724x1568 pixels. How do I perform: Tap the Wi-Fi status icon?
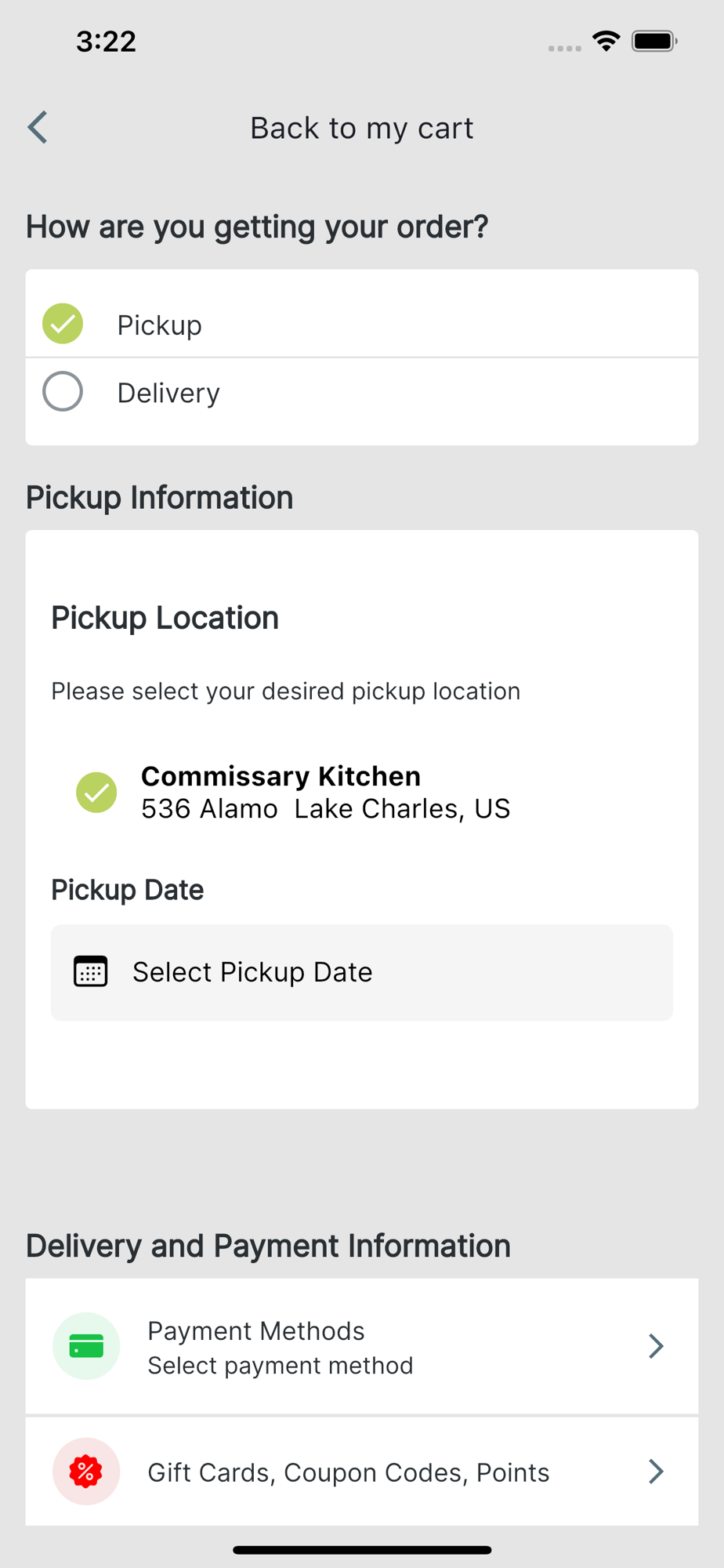[606, 41]
